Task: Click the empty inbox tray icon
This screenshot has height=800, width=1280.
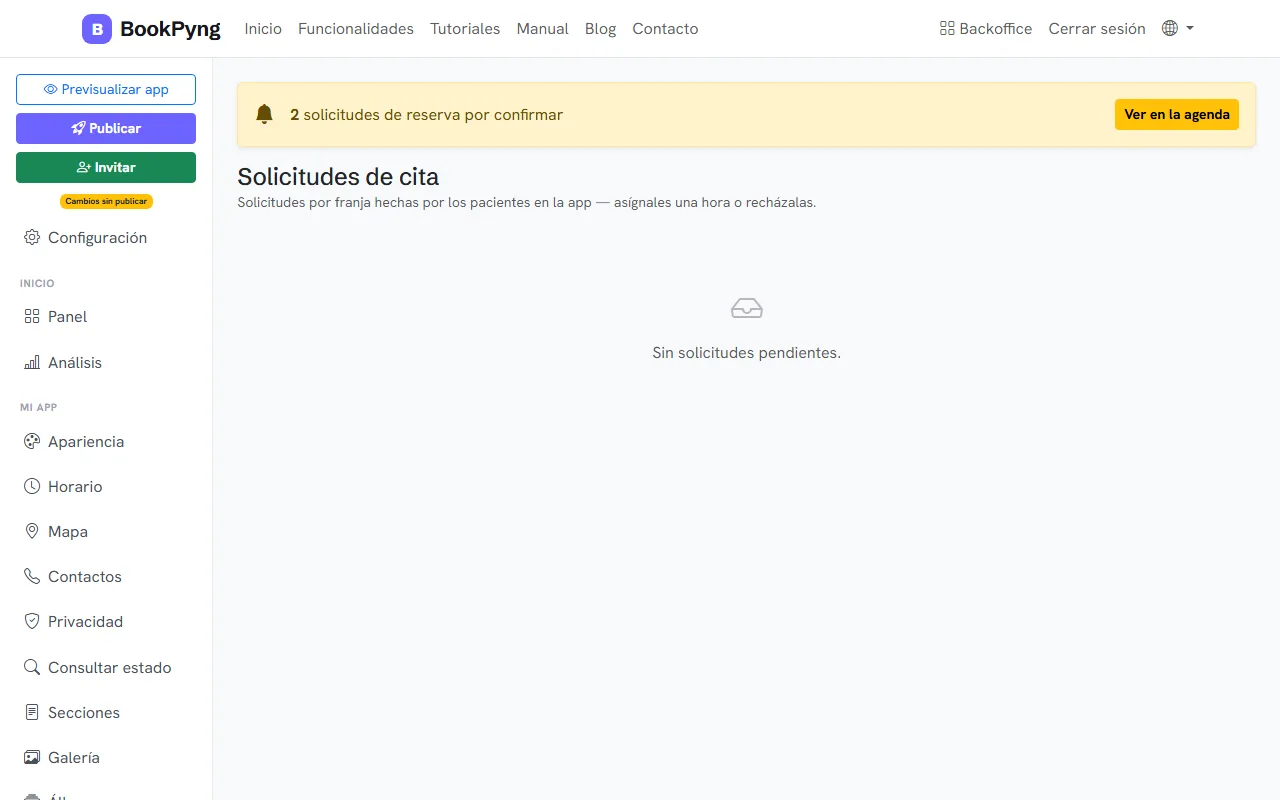Action: 747,308
